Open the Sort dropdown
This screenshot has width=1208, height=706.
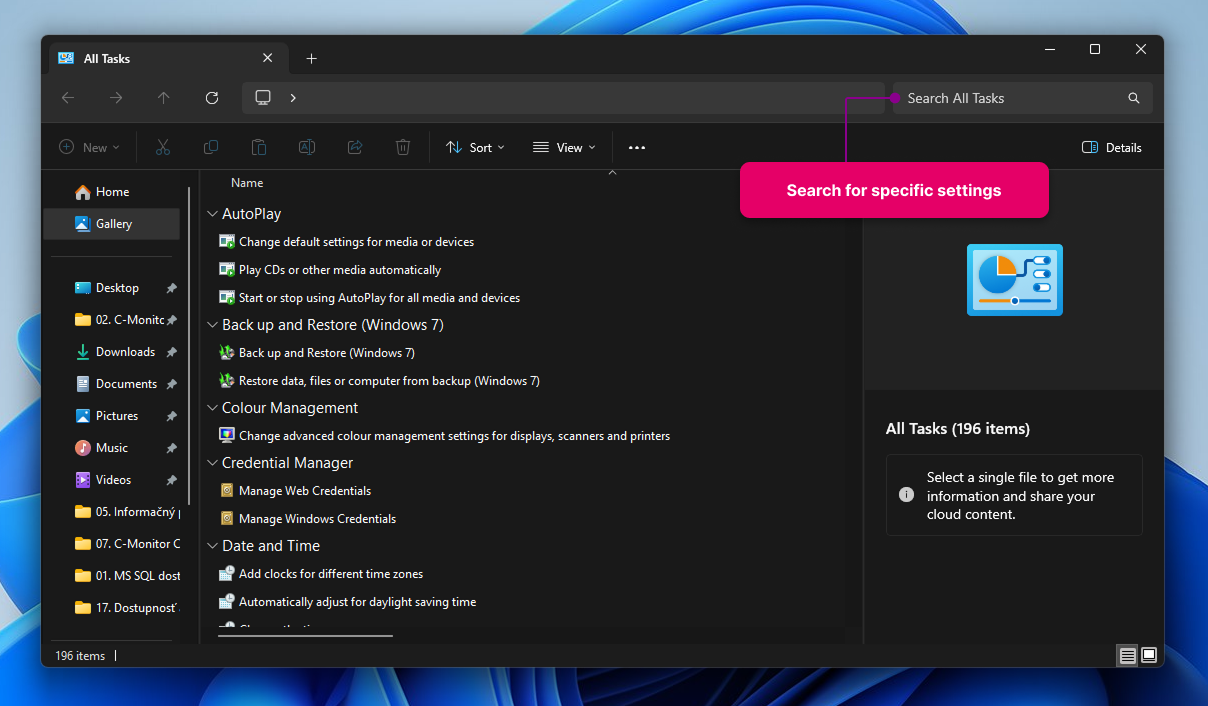pos(475,147)
